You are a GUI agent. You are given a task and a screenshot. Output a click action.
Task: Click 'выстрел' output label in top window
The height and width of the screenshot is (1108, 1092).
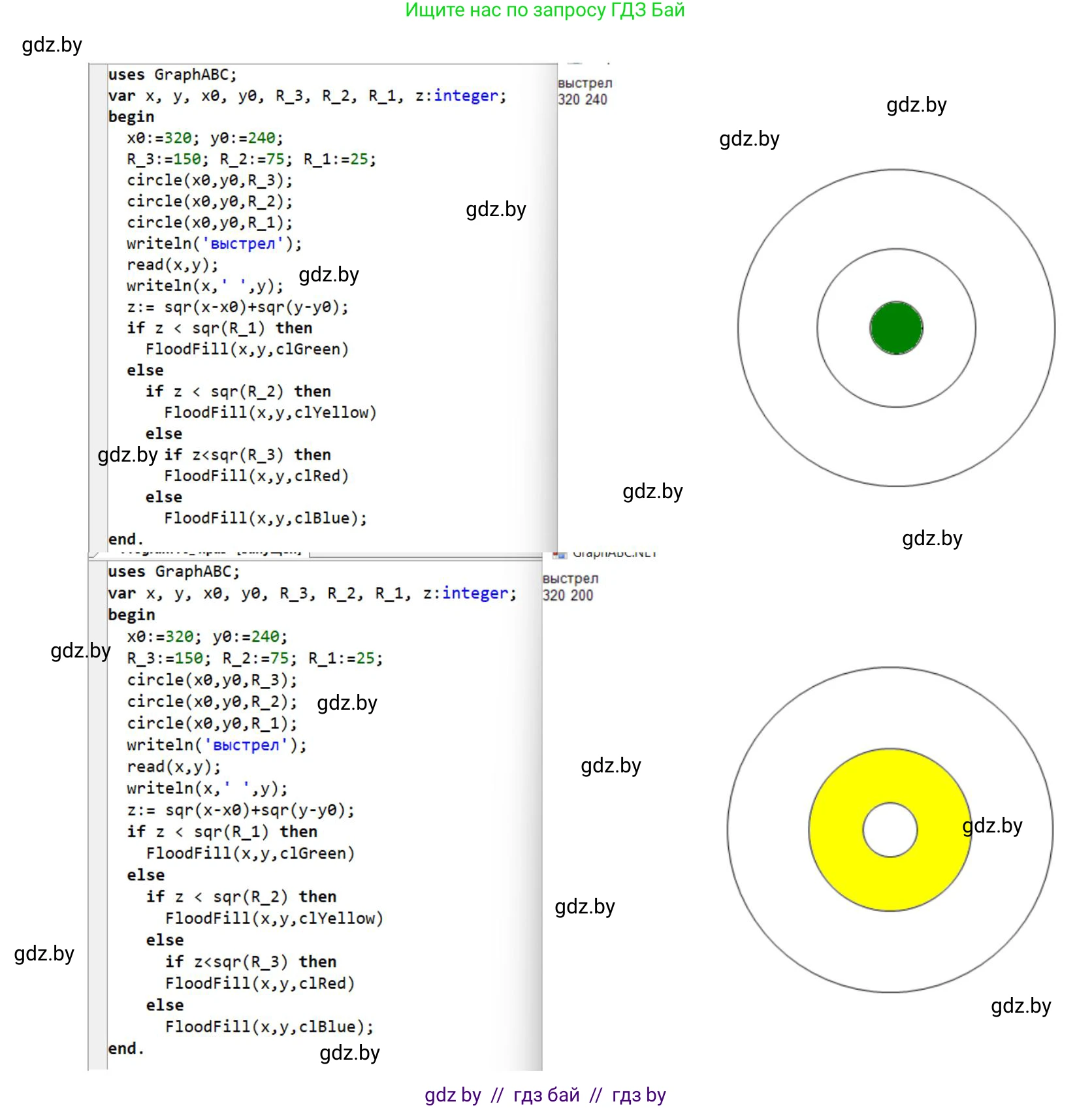(x=585, y=83)
